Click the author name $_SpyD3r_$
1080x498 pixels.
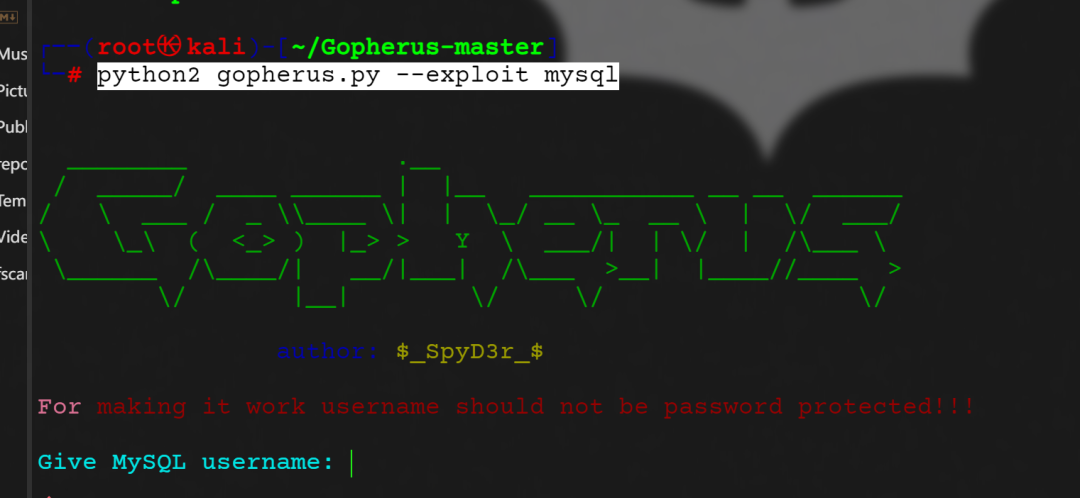[x=470, y=352]
